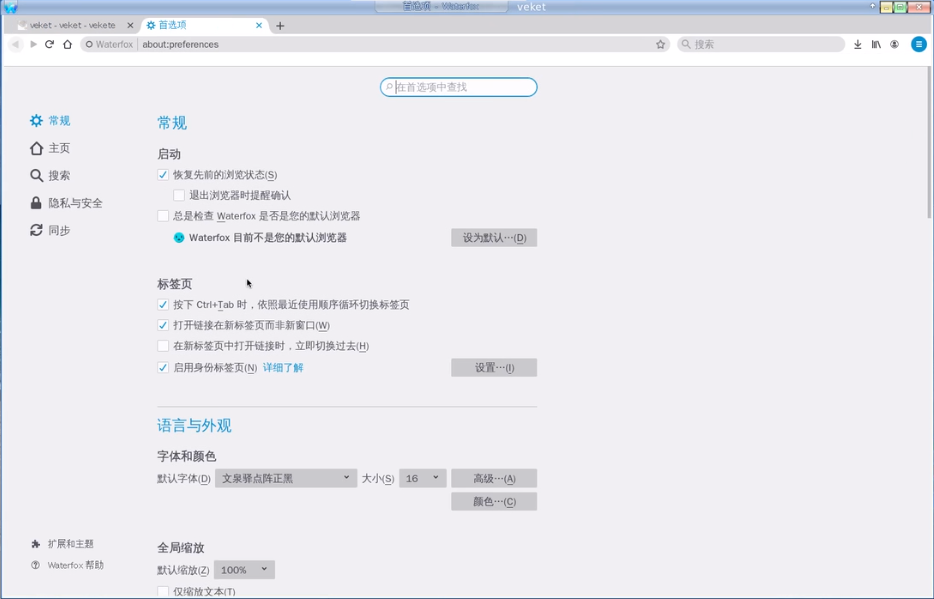This screenshot has height=599, width=934.
Task: Switch to the veket - veket tab
Action: (71, 25)
